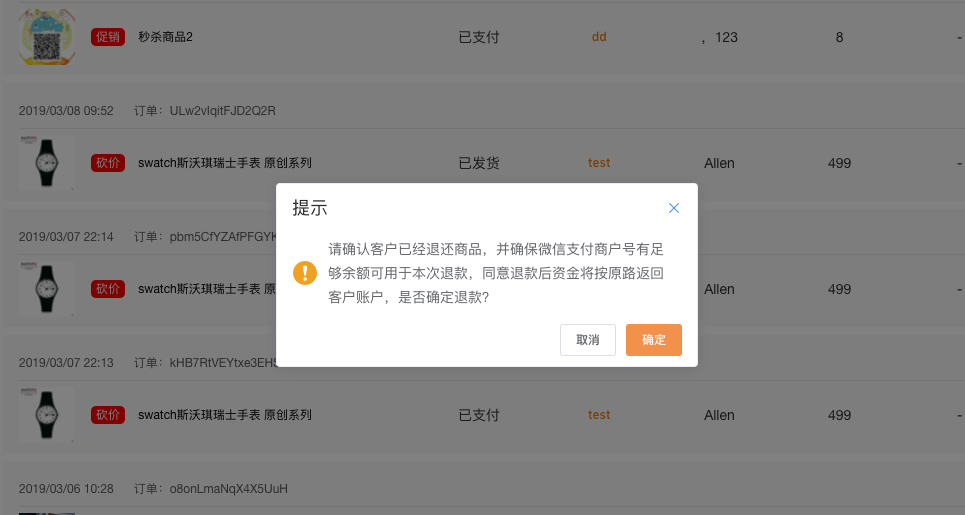Open the 秒杀商品2 product name

coord(165,37)
